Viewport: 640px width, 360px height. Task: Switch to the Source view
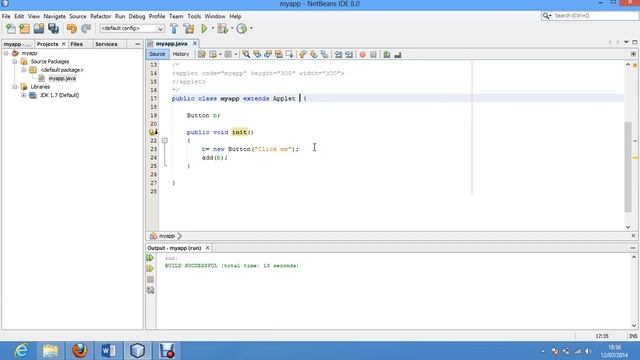pyautogui.click(x=157, y=54)
